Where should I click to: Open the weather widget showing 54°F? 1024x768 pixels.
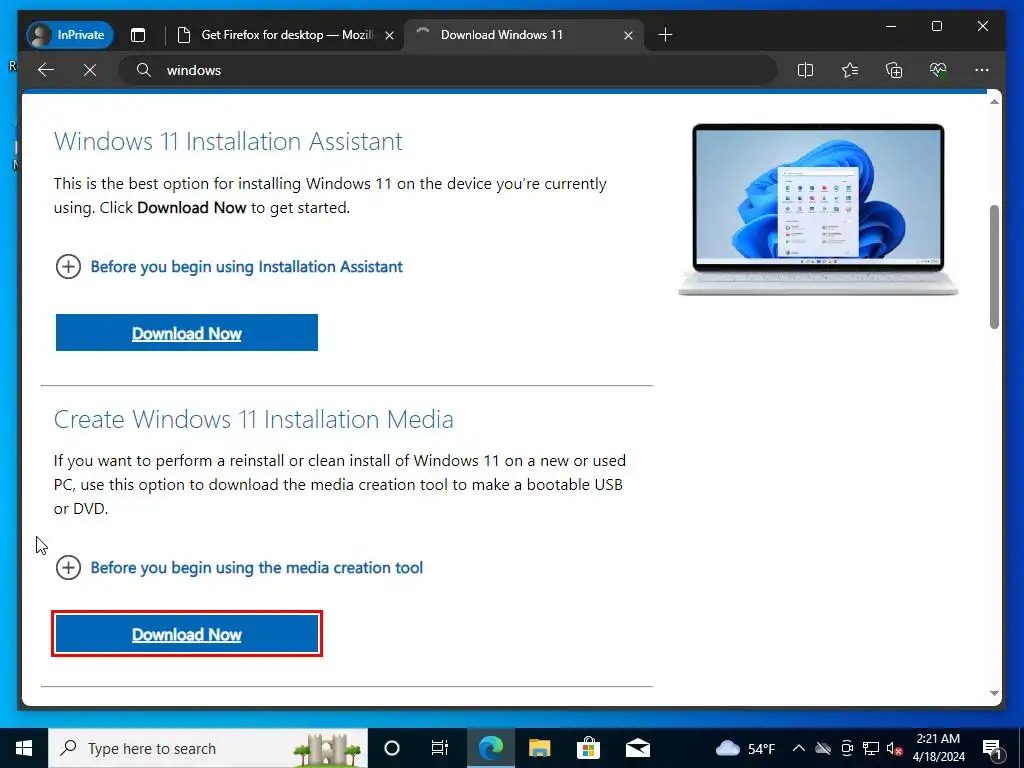tap(745, 748)
